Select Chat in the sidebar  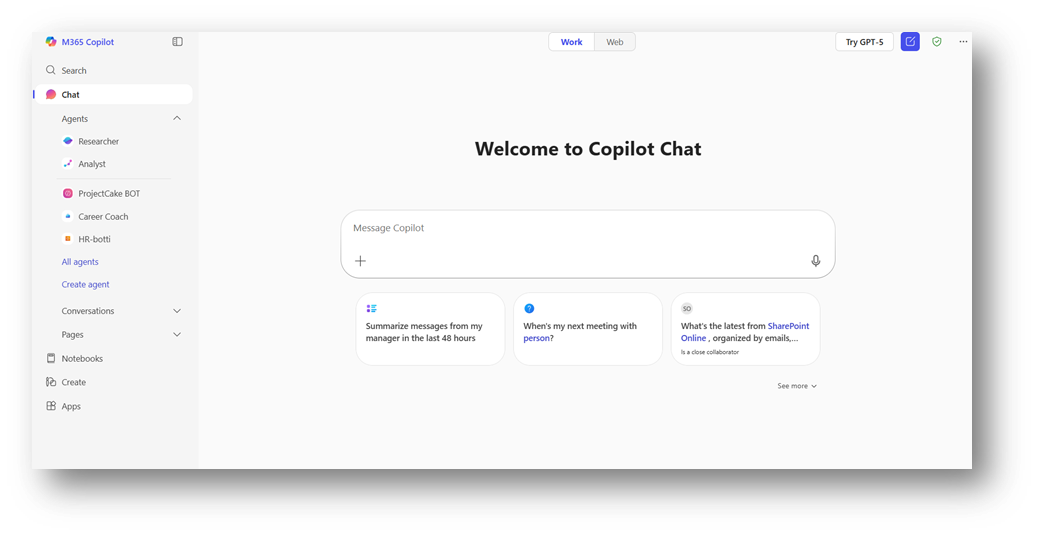point(112,95)
